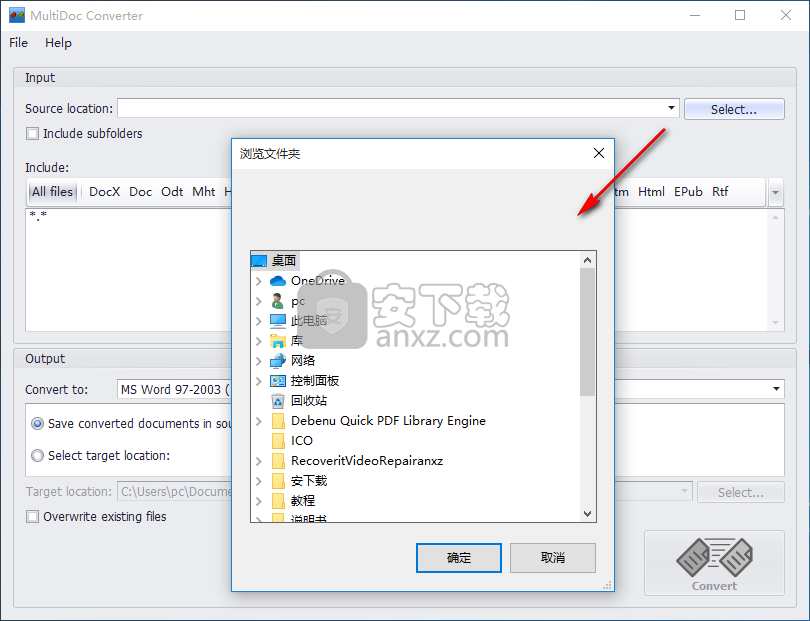Click the 网络 network icon

coord(278,361)
